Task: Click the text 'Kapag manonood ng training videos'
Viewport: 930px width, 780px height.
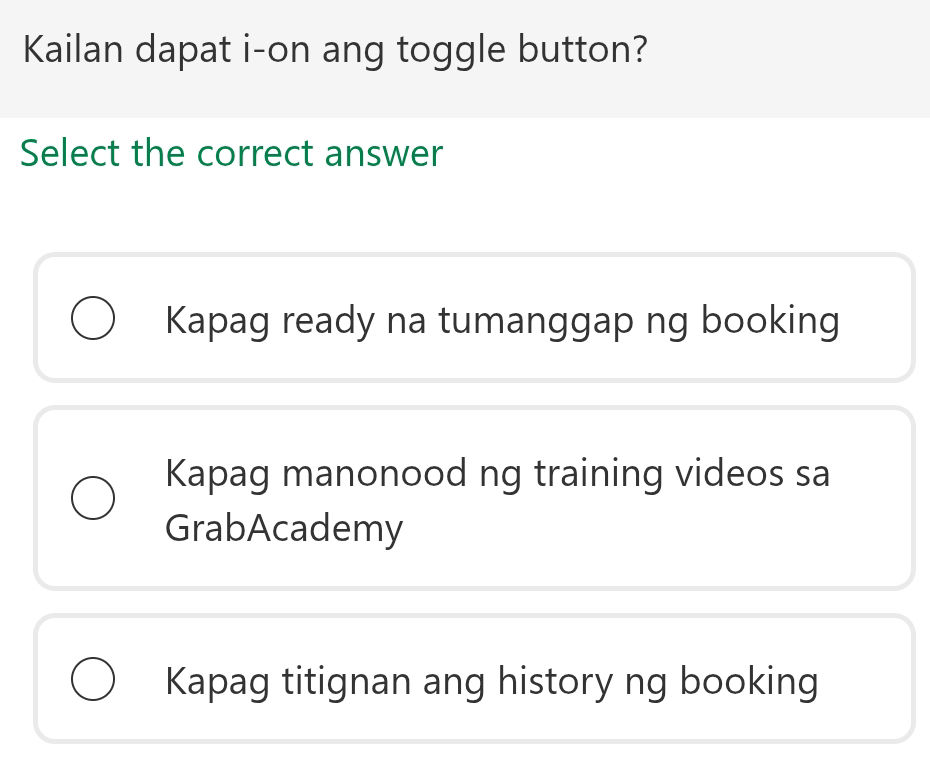Action: [x=497, y=473]
